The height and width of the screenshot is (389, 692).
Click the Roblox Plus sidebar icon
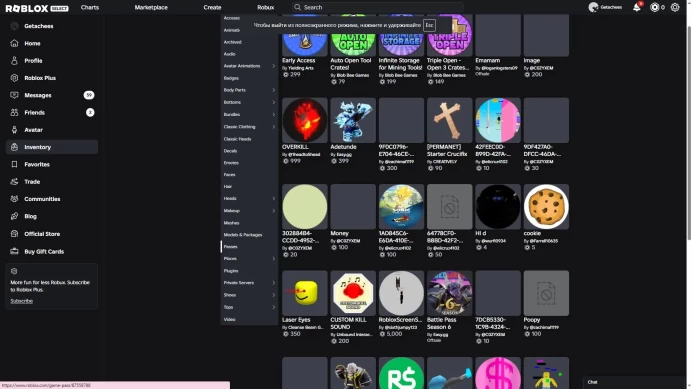15,78
